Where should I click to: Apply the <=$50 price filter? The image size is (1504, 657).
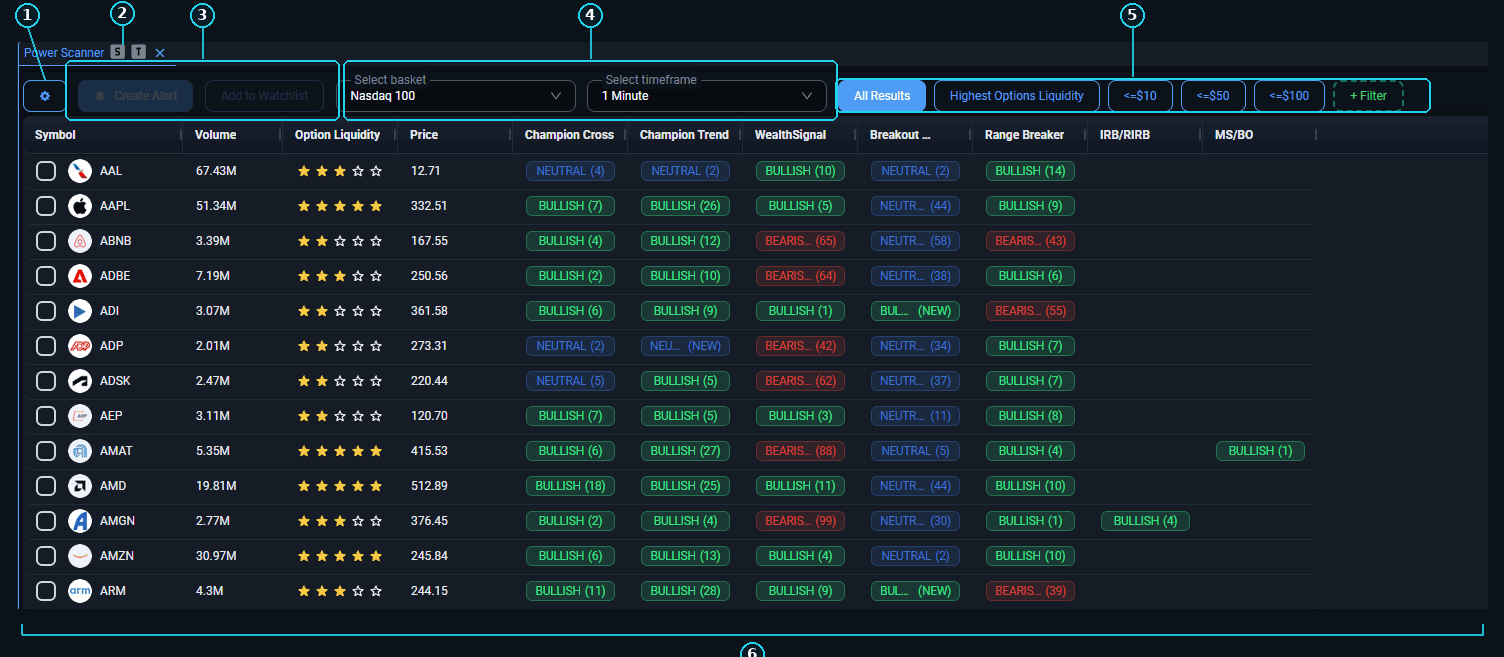(x=1213, y=96)
